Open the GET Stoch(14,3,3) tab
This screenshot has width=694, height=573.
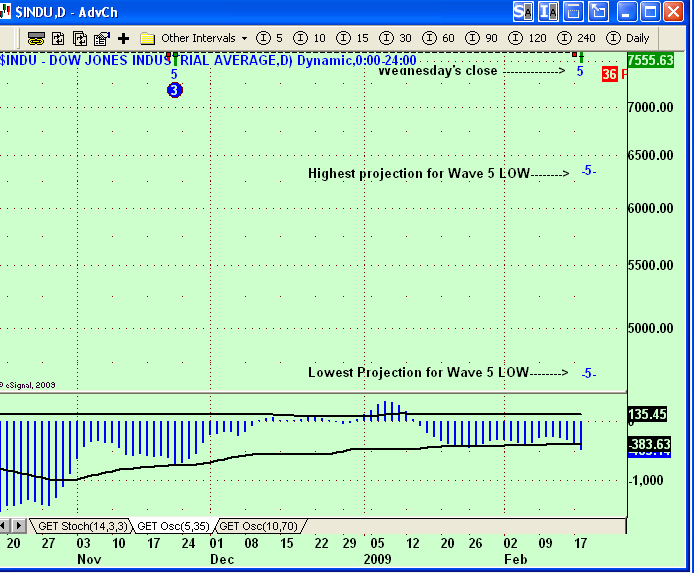(x=82, y=526)
